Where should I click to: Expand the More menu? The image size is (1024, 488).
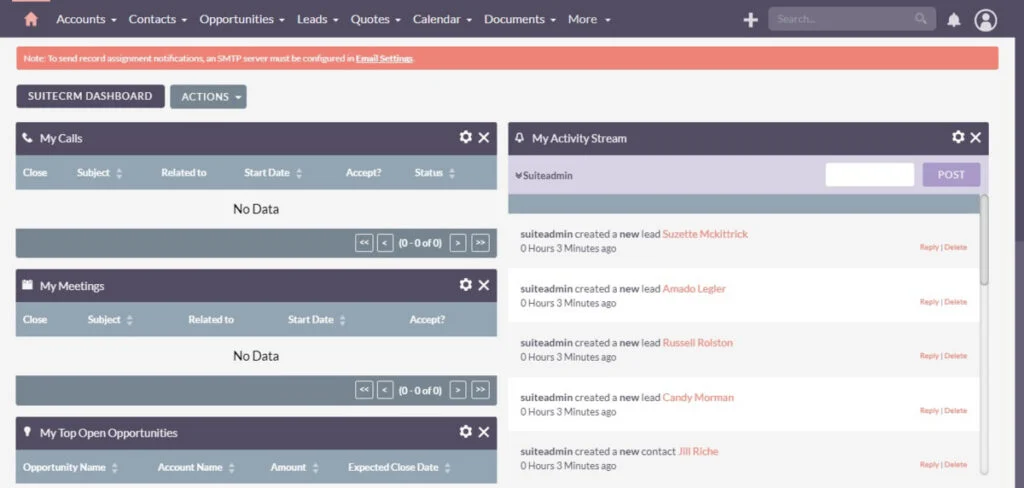(x=589, y=20)
